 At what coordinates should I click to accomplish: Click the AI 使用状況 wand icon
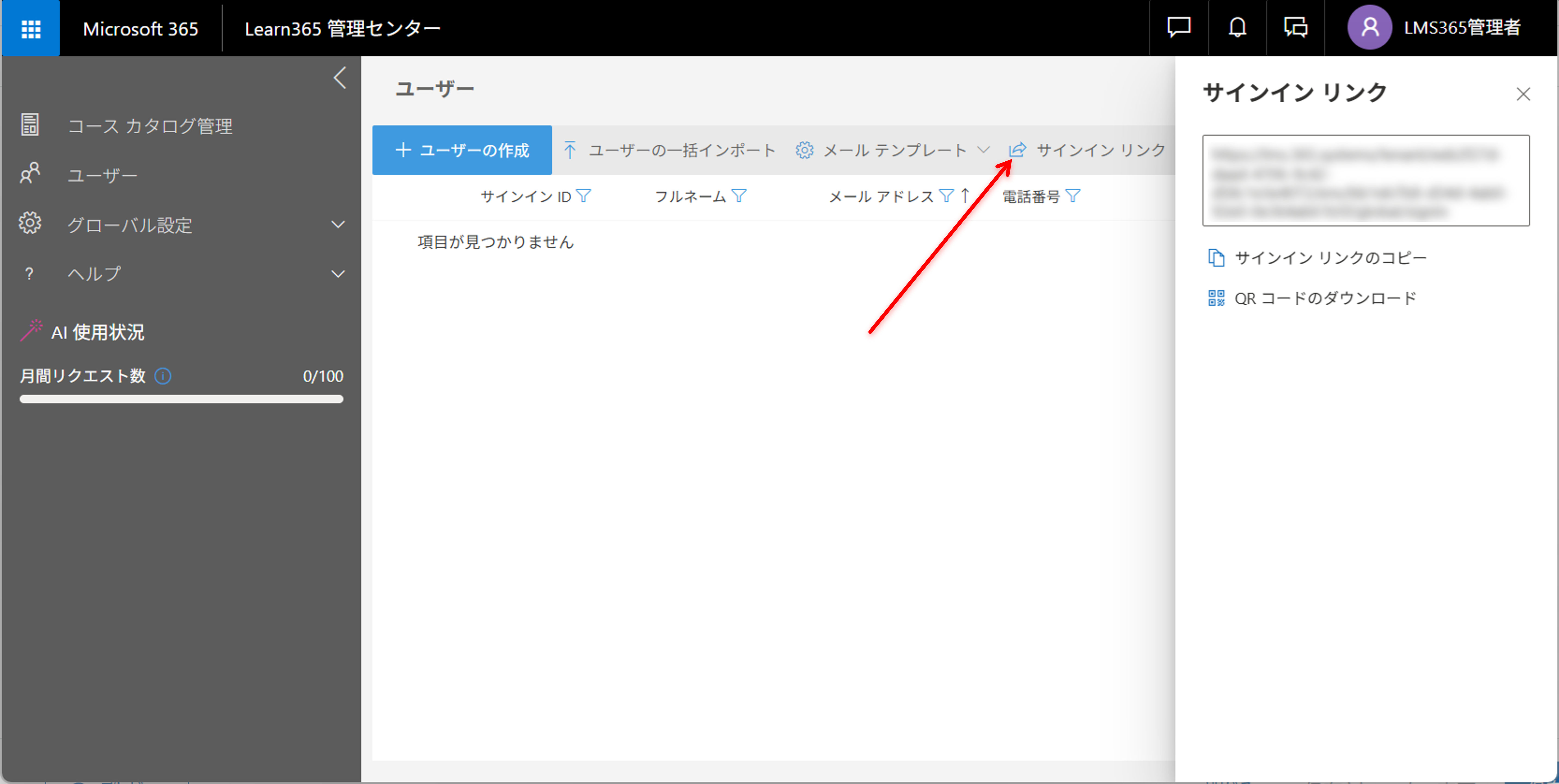(32, 330)
